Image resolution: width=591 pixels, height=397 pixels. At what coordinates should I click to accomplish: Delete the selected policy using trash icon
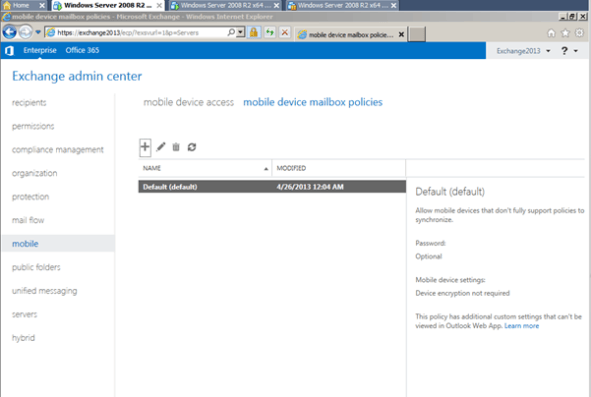pyautogui.click(x=176, y=147)
